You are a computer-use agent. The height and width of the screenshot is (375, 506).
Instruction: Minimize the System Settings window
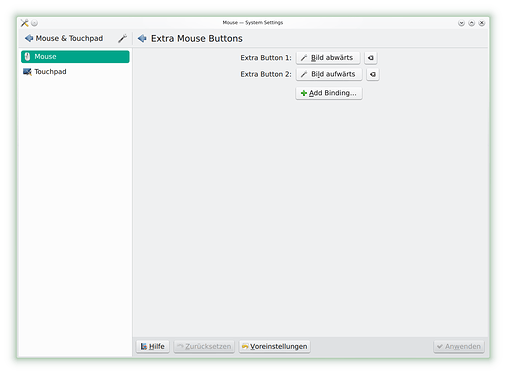tap(461, 23)
